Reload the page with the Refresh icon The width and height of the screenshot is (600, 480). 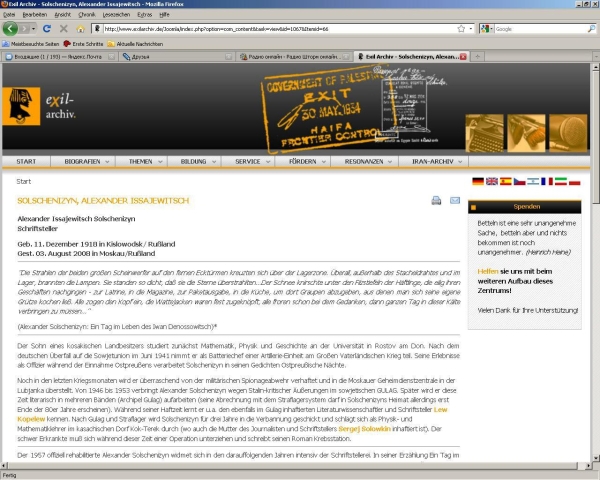(47, 29)
